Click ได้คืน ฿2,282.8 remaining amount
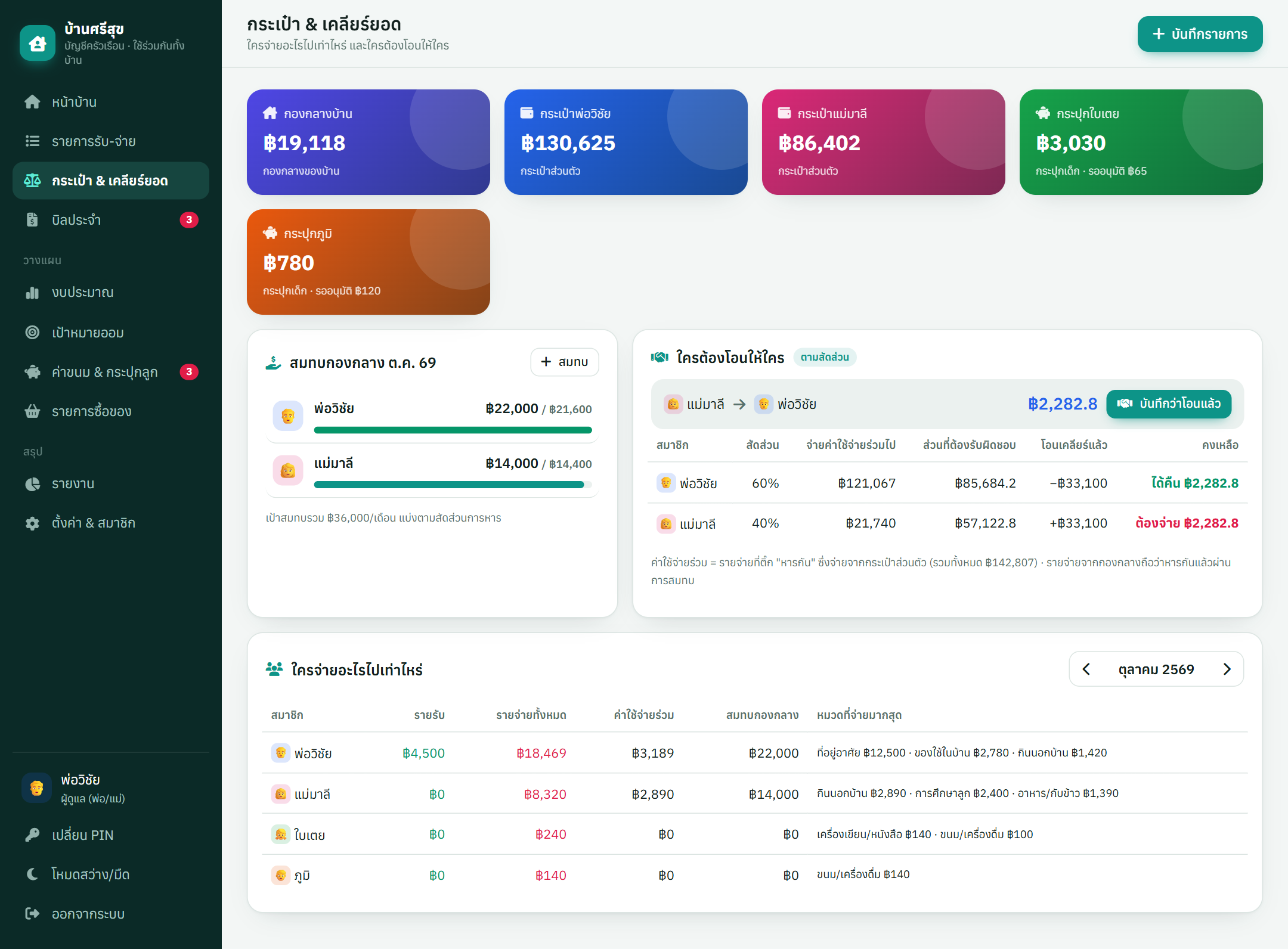Screen dimensions: 1288x949 tap(1194, 483)
